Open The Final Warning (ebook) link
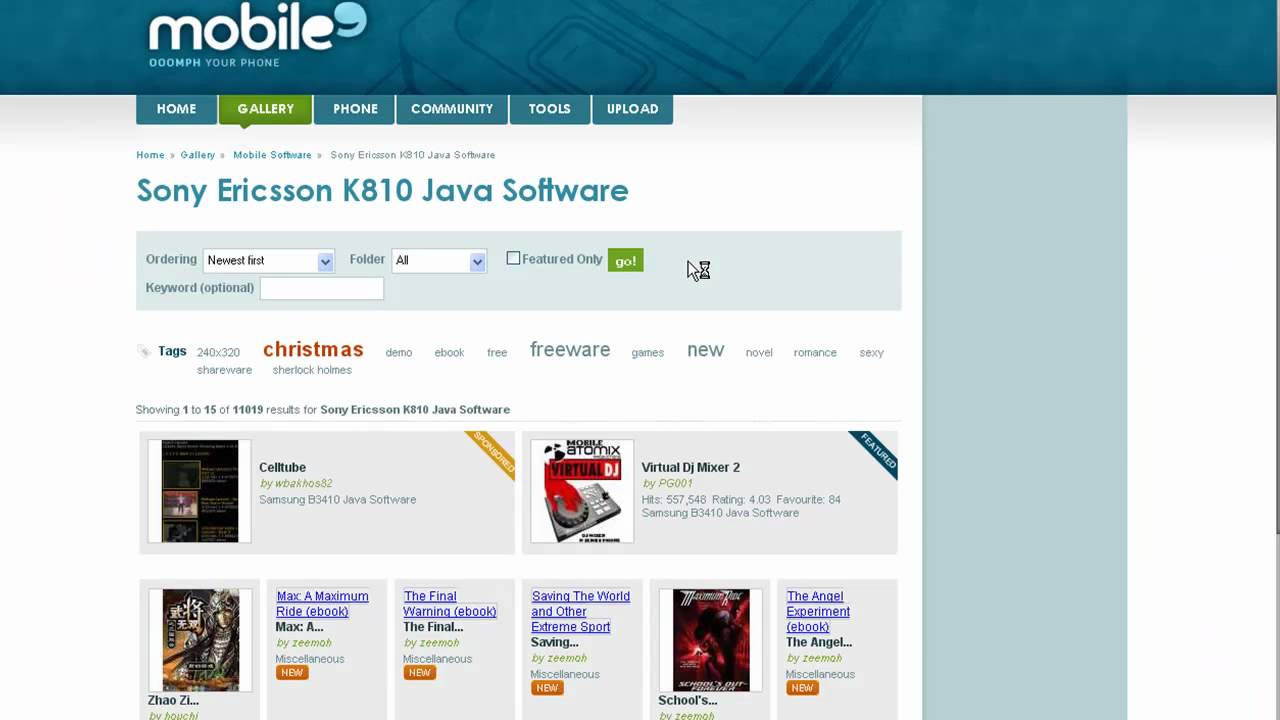Viewport: 1280px width, 720px height. (450, 604)
